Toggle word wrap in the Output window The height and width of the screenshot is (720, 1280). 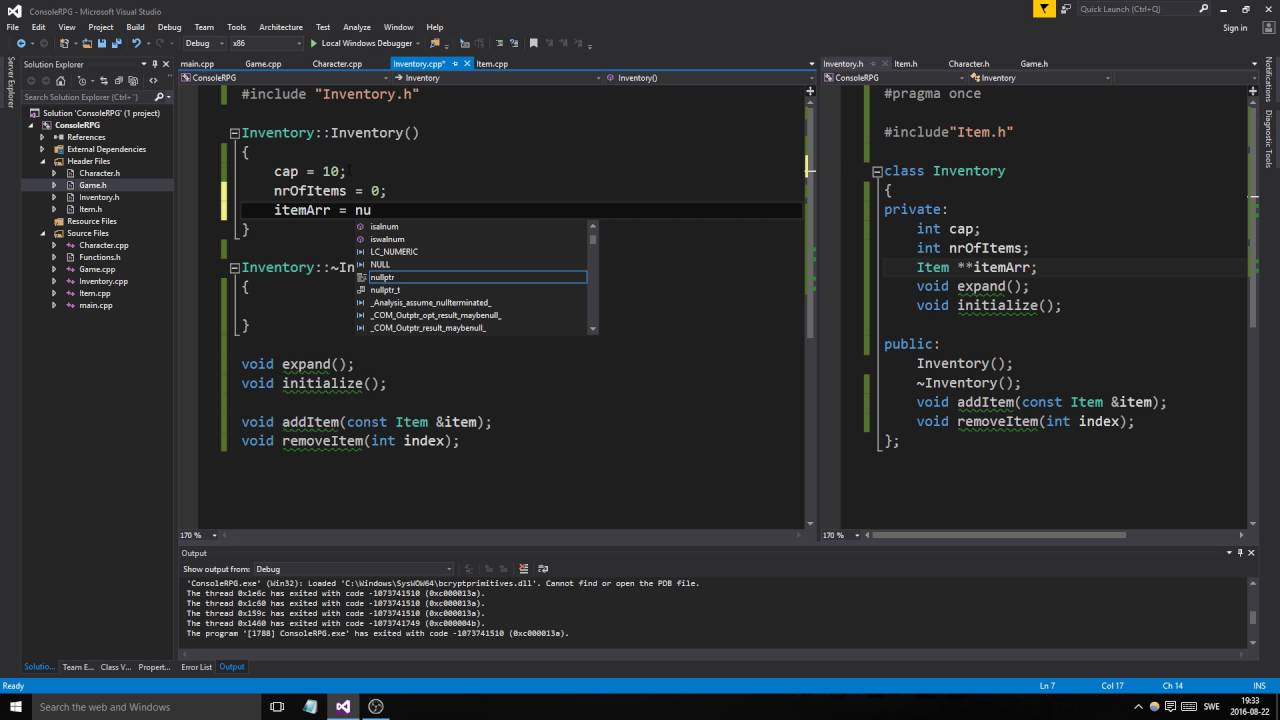[x=543, y=568]
